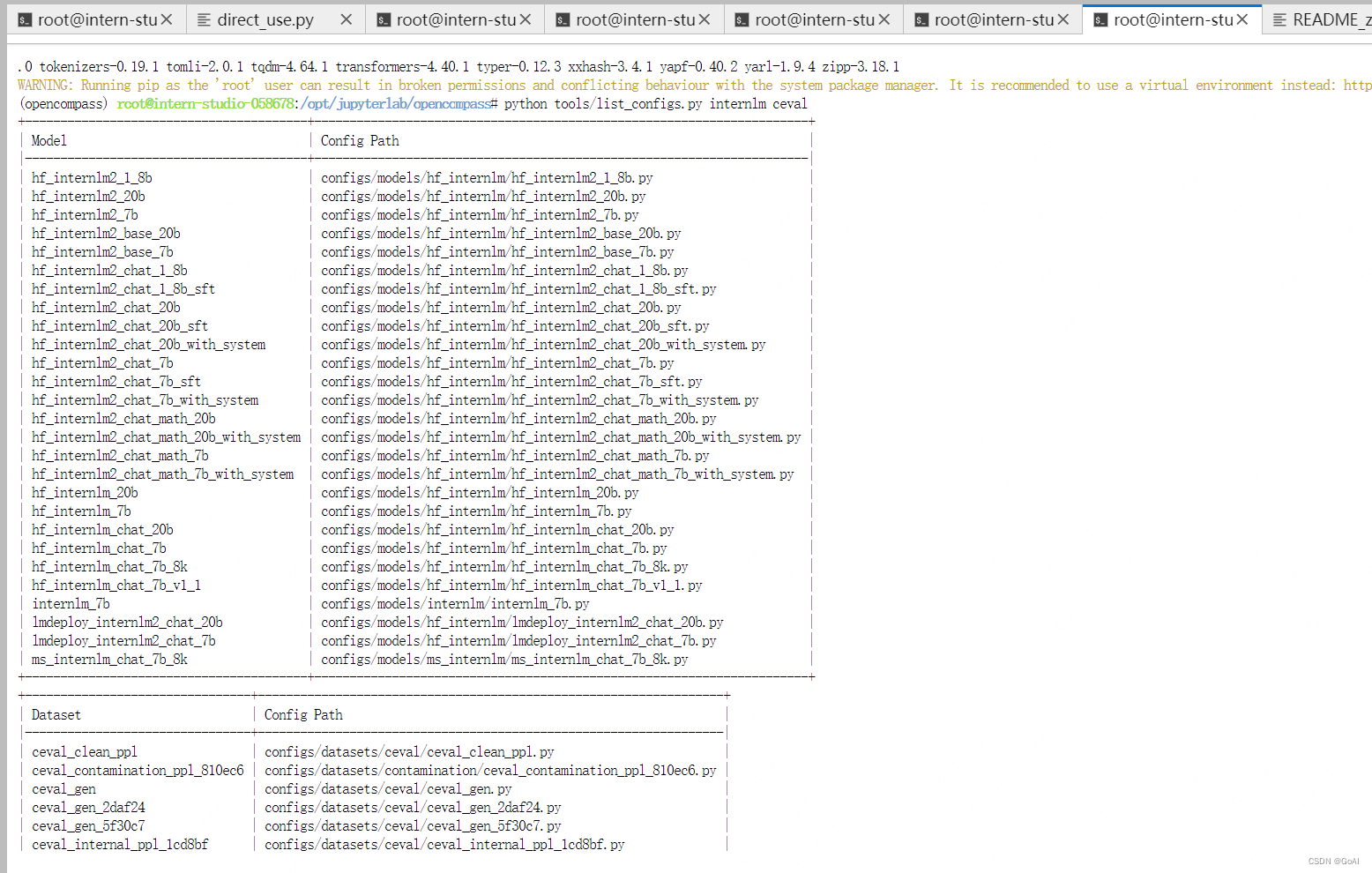Click path 'configs/datasets/ceval/ceval_gen.py'
This screenshot has width=1372, height=873.
click(388, 789)
